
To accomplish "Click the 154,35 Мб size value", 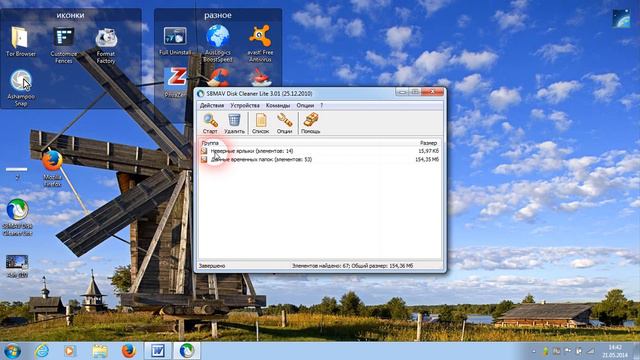I will 427,160.
